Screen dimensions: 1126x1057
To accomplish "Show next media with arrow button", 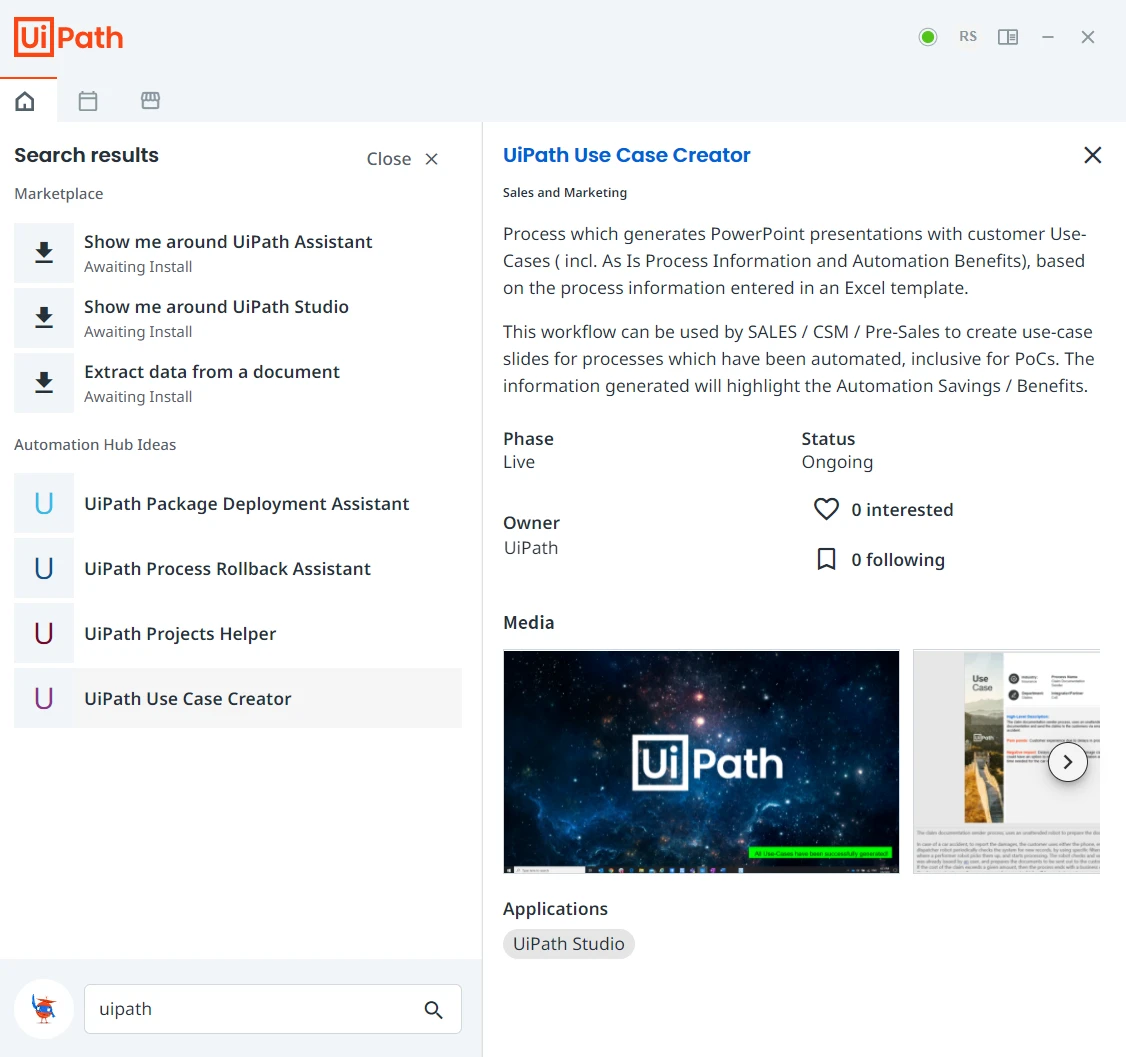I will (x=1067, y=762).
